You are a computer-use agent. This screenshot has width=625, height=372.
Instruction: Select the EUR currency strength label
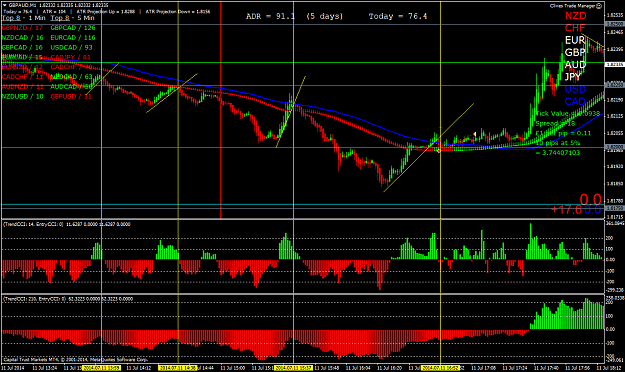click(x=575, y=40)
